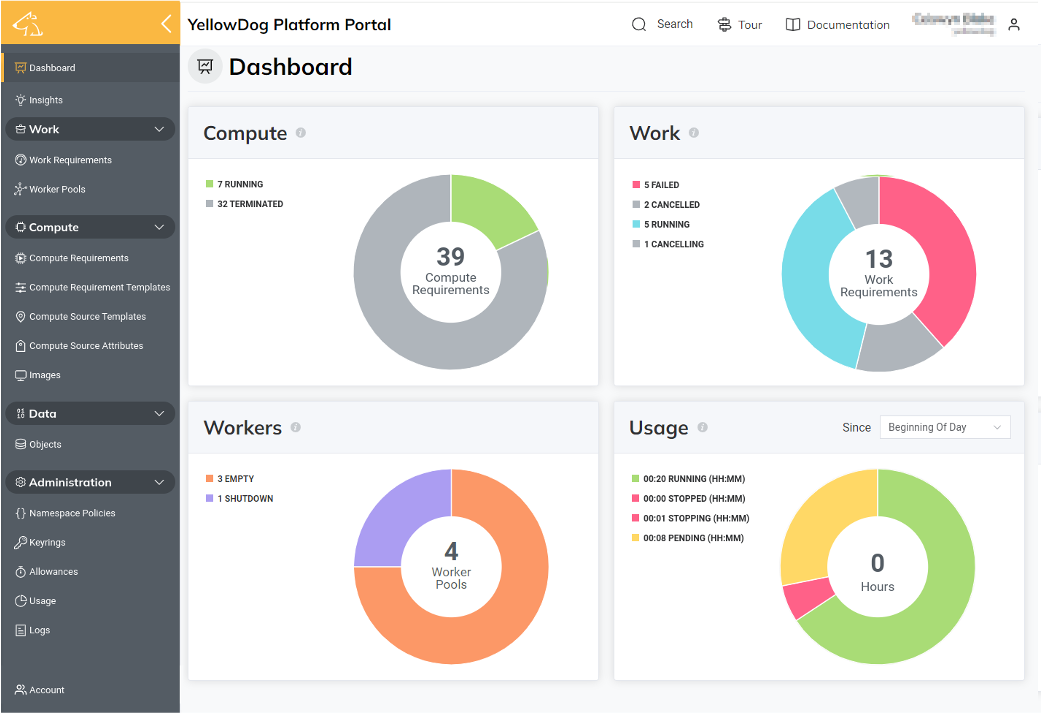The width and height of the screenshot is (1041, 713).
Task: Click the Account people icon
Action: [x=21, y=690]
